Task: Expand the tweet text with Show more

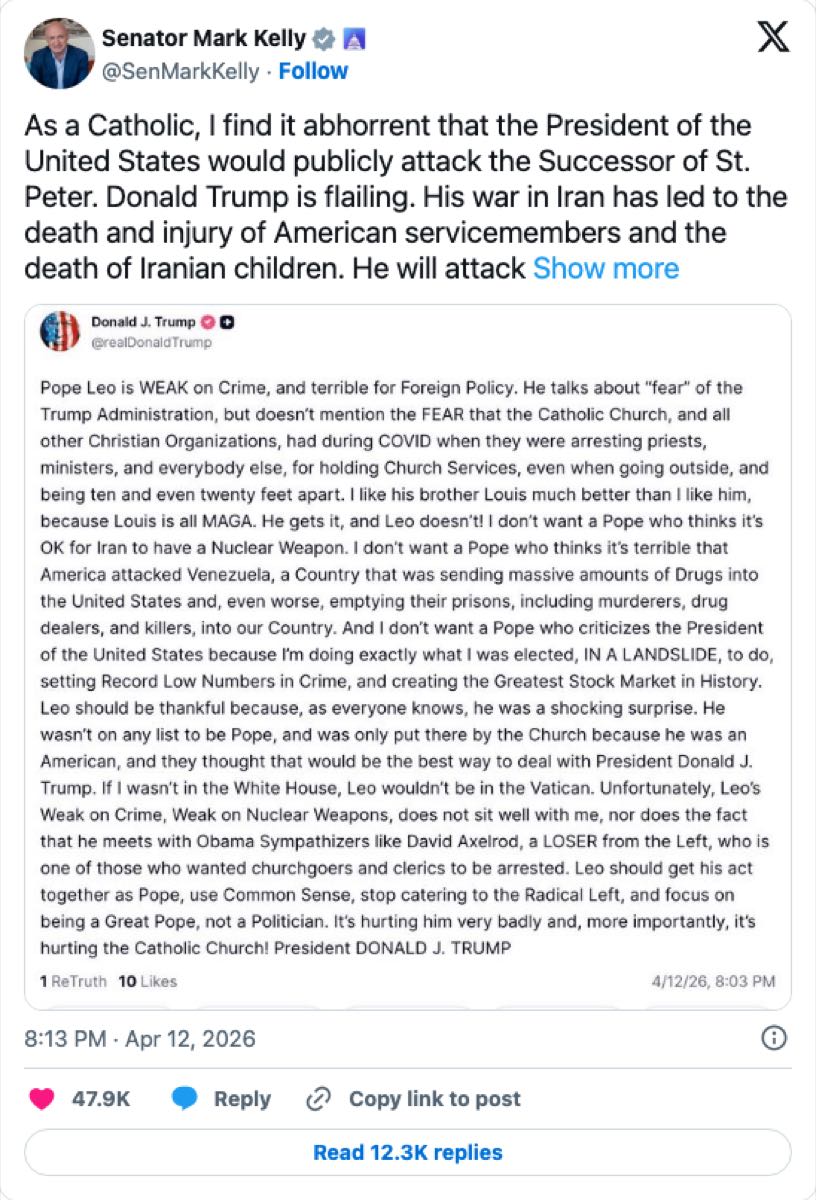Action: [605, 268]
